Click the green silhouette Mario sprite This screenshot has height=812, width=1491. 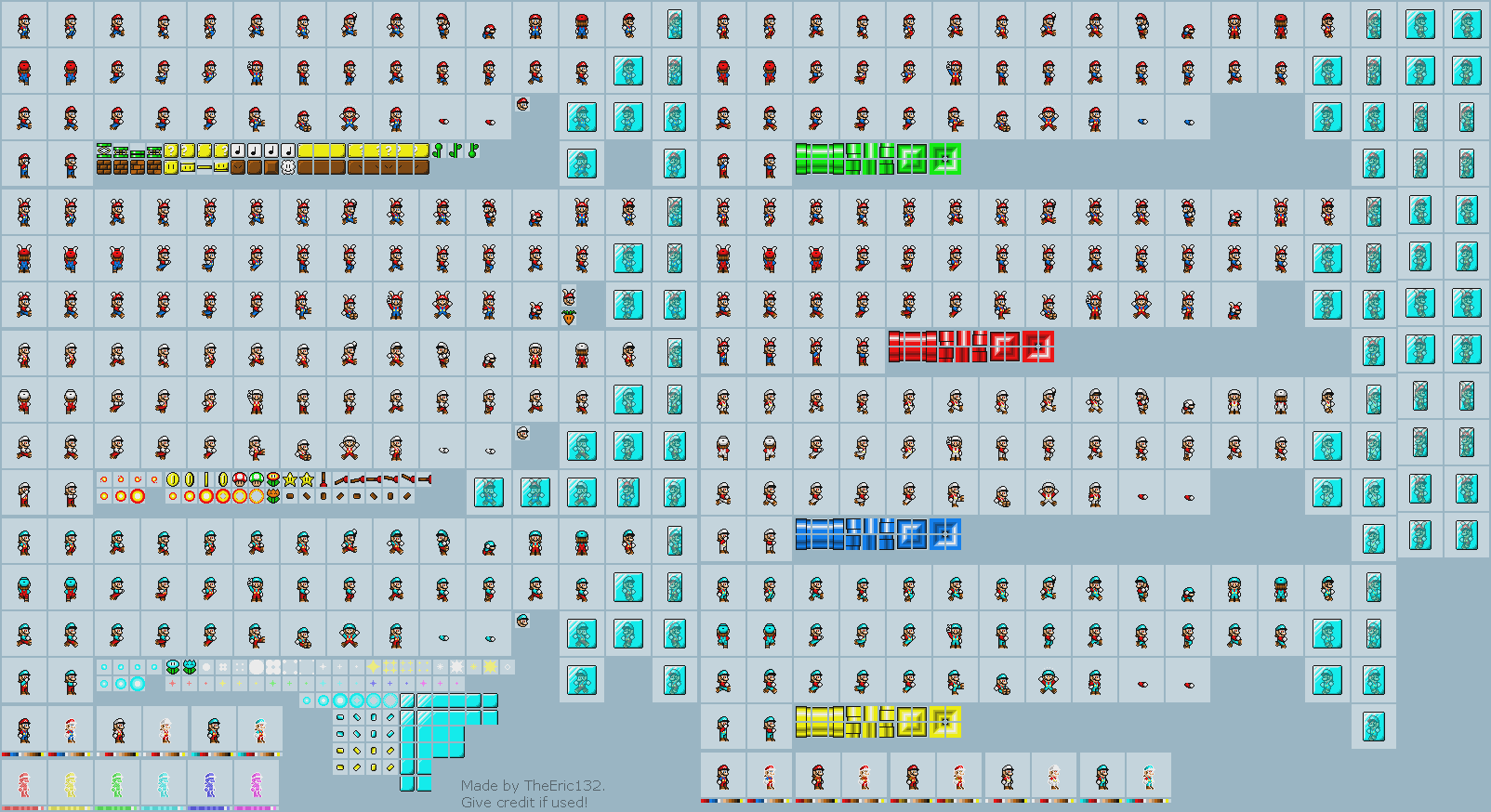[x=117, y=785]
